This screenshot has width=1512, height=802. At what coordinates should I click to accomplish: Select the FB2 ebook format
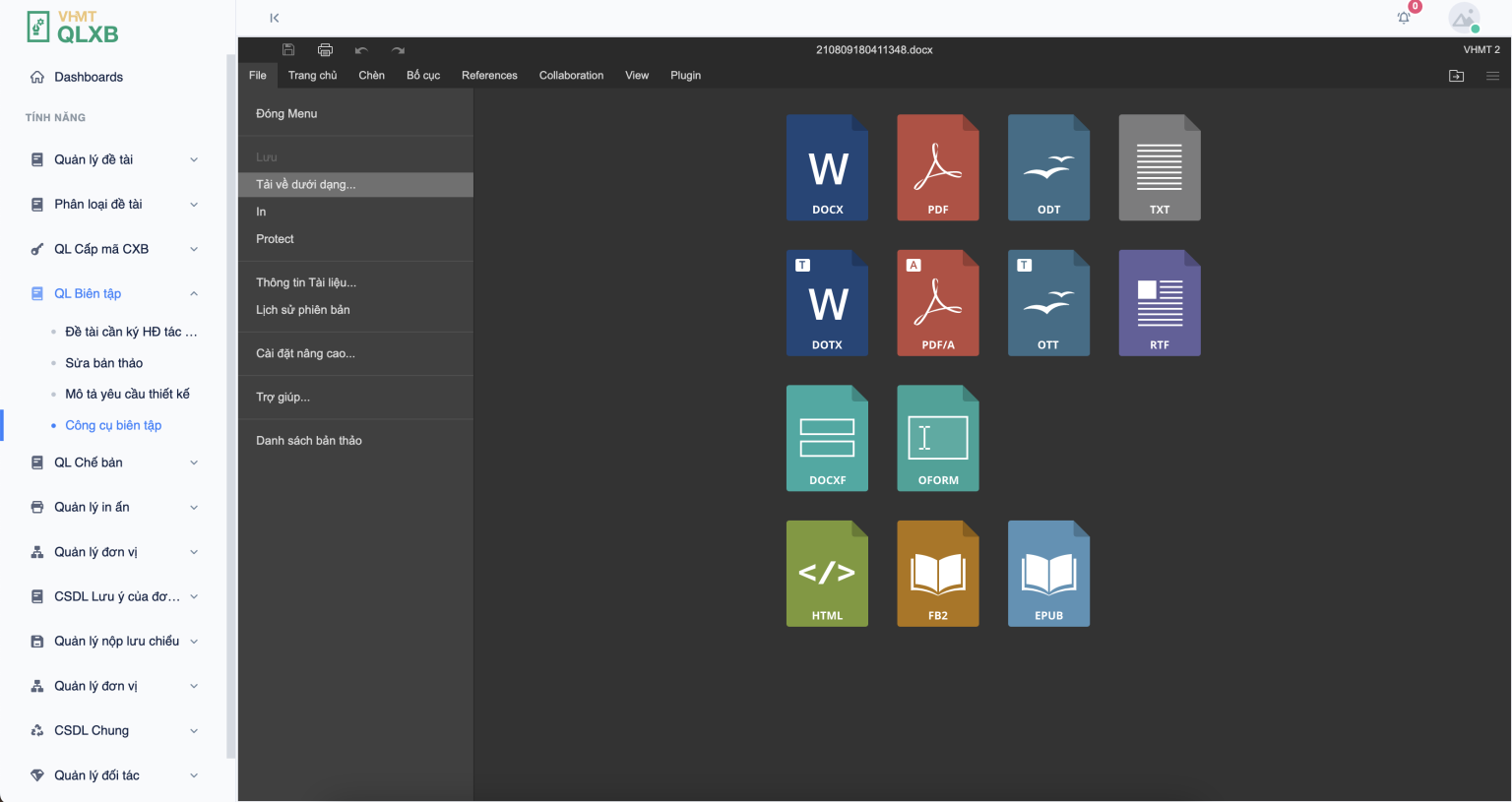tap(938, 574)
